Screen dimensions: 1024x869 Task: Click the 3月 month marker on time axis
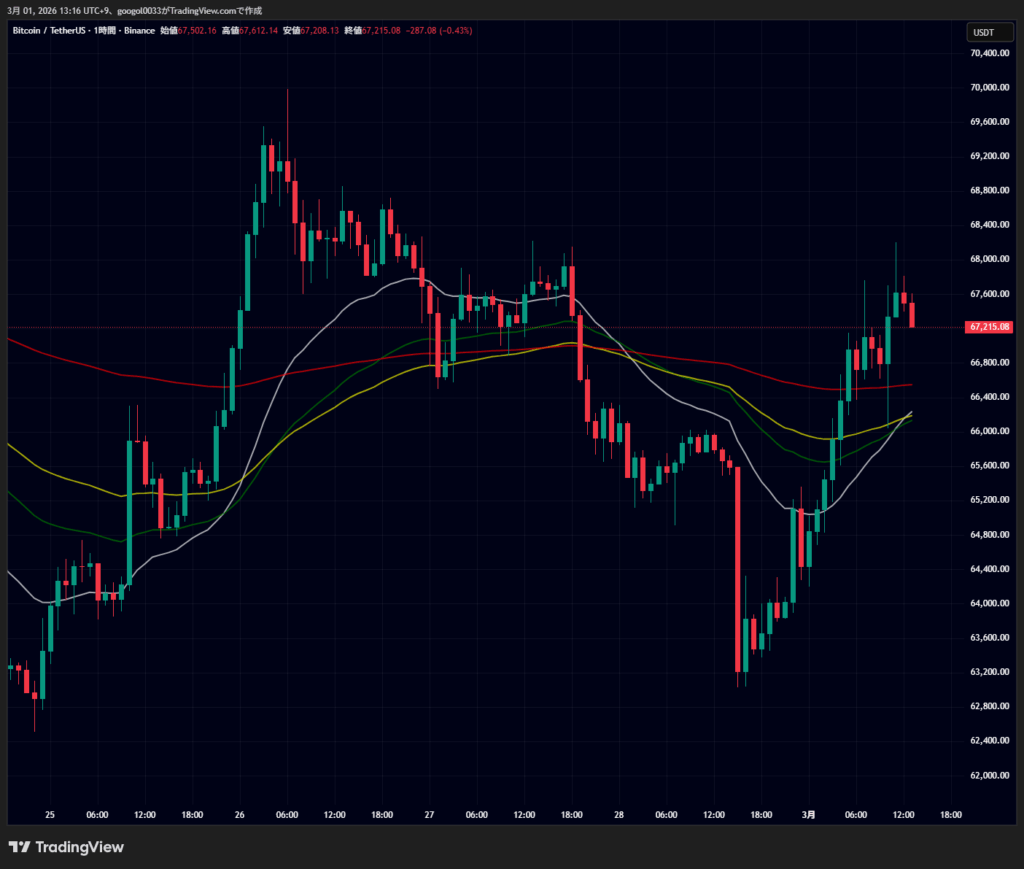pyautogui.click(x=808, y=815)
